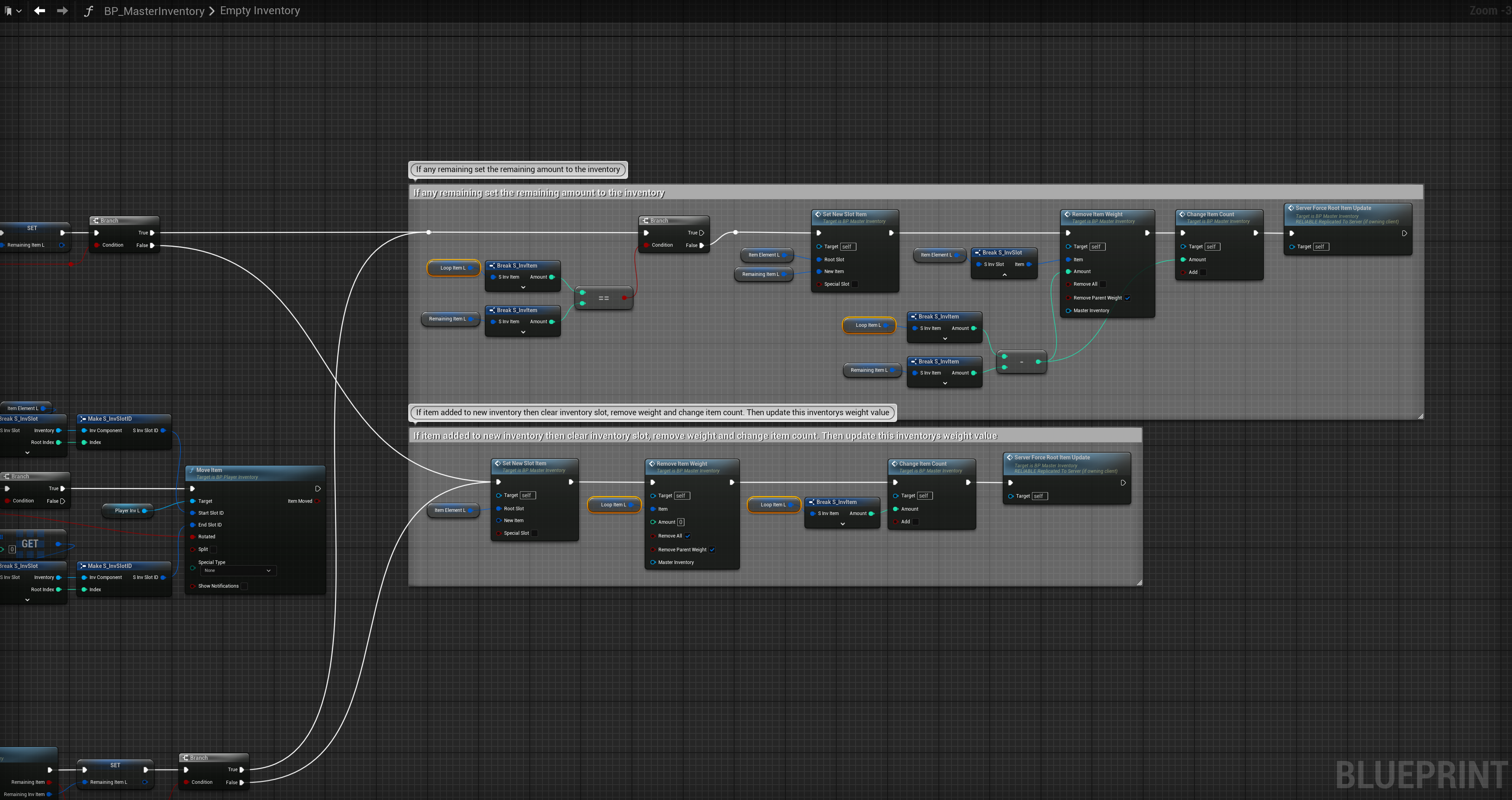
Task: Enable Show Notifications on the Move Item node
Action: [244, 586]
